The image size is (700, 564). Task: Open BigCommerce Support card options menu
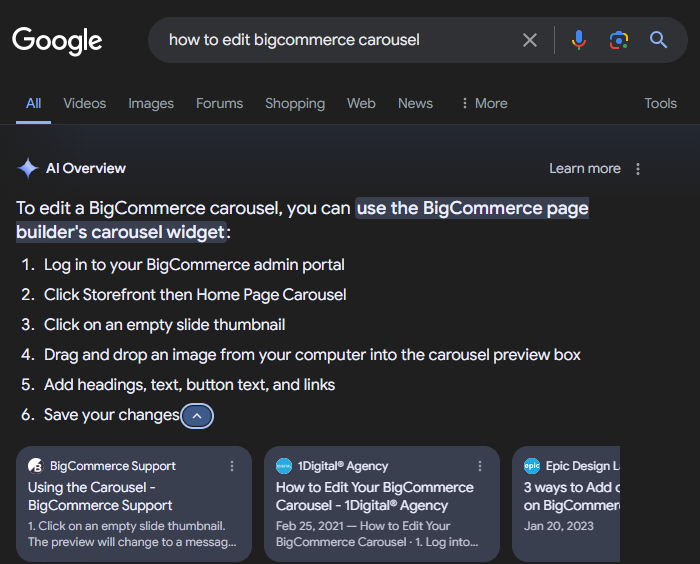(232, 466)
